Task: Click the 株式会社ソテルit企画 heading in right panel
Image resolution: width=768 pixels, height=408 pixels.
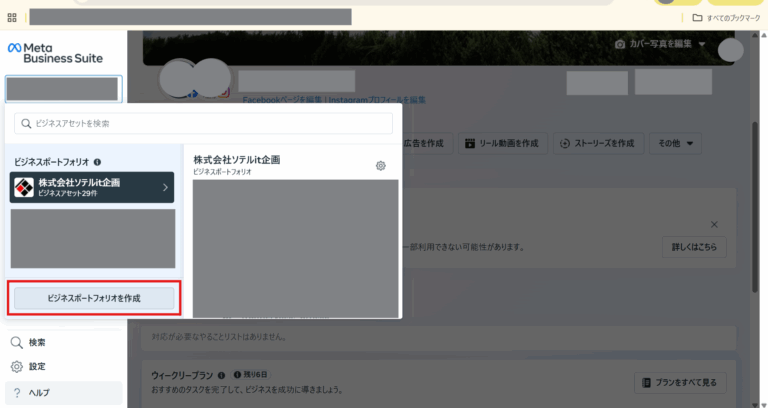Action: [237, 160]
